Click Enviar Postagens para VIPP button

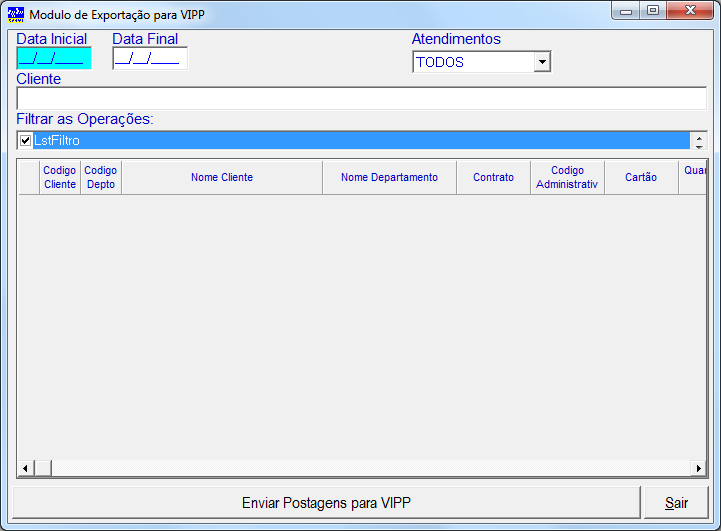point(326,503)
